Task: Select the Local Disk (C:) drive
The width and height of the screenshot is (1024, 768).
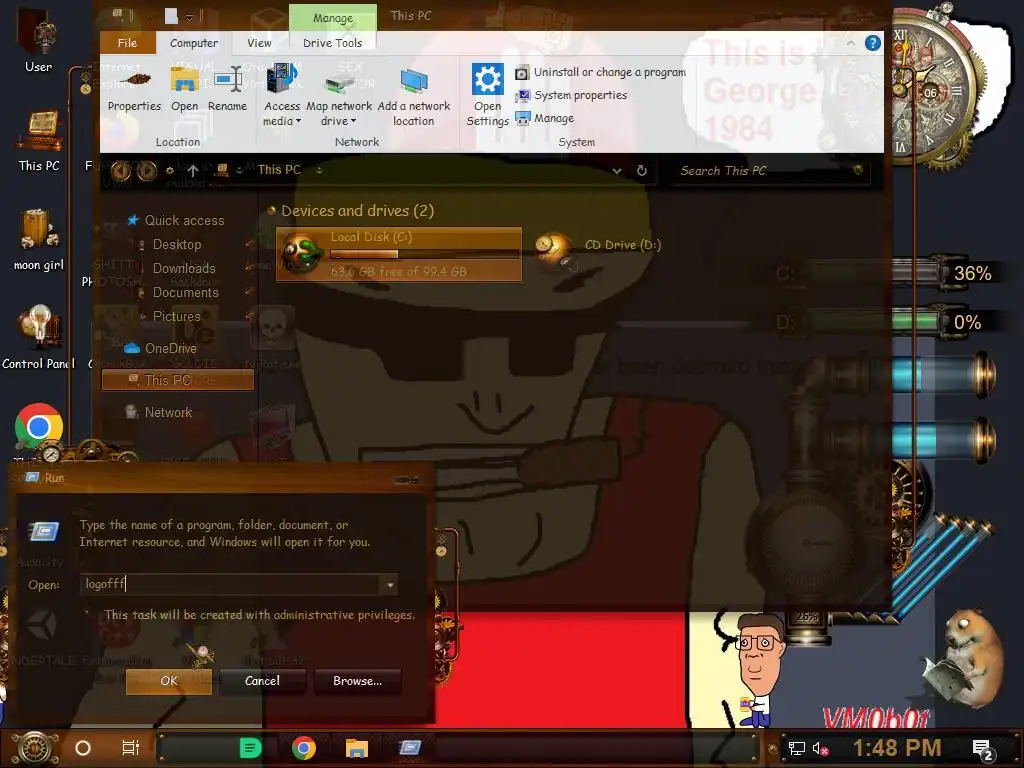Action: pos(399,254)
